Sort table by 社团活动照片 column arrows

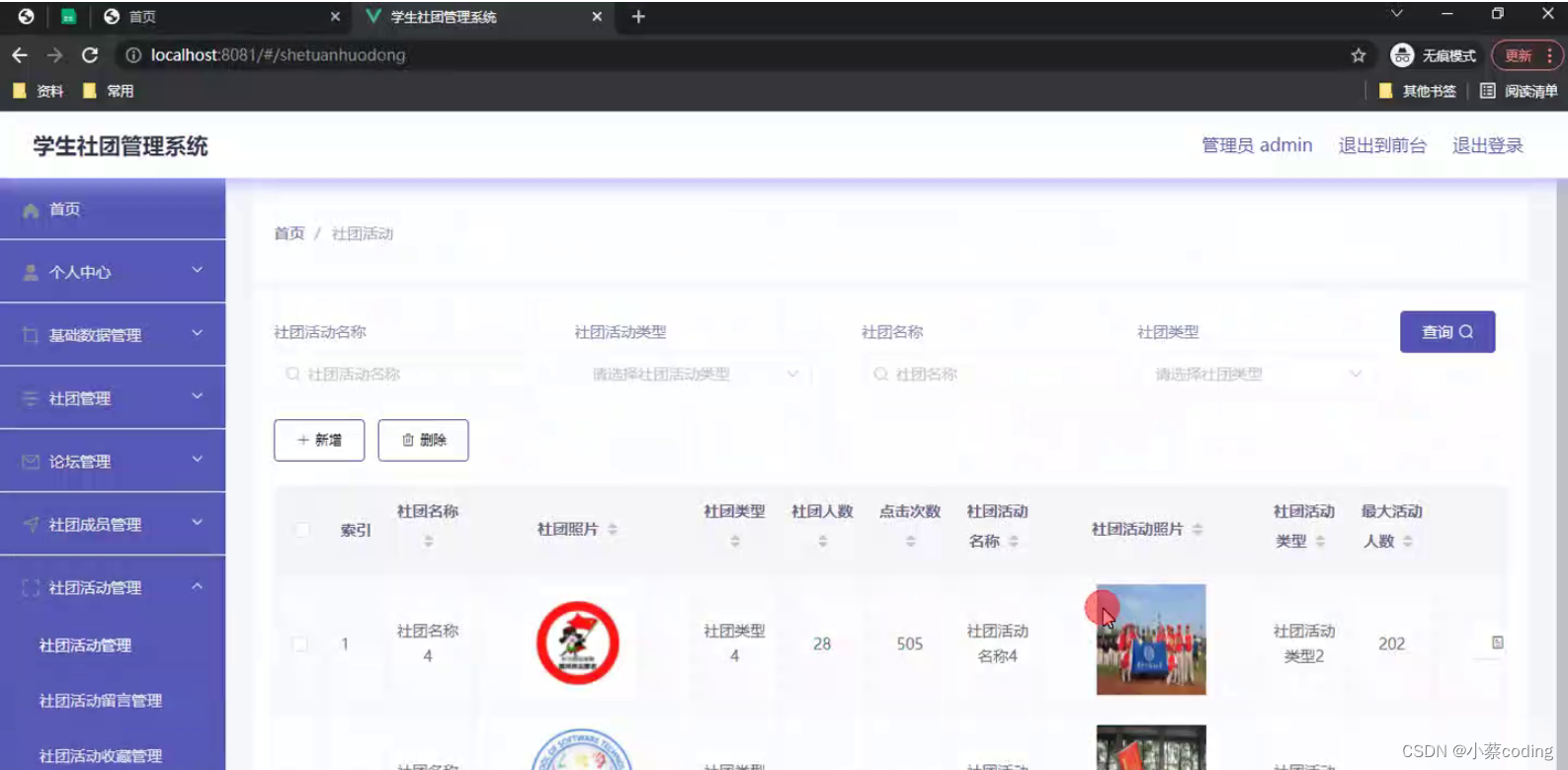coord(1197,529)
